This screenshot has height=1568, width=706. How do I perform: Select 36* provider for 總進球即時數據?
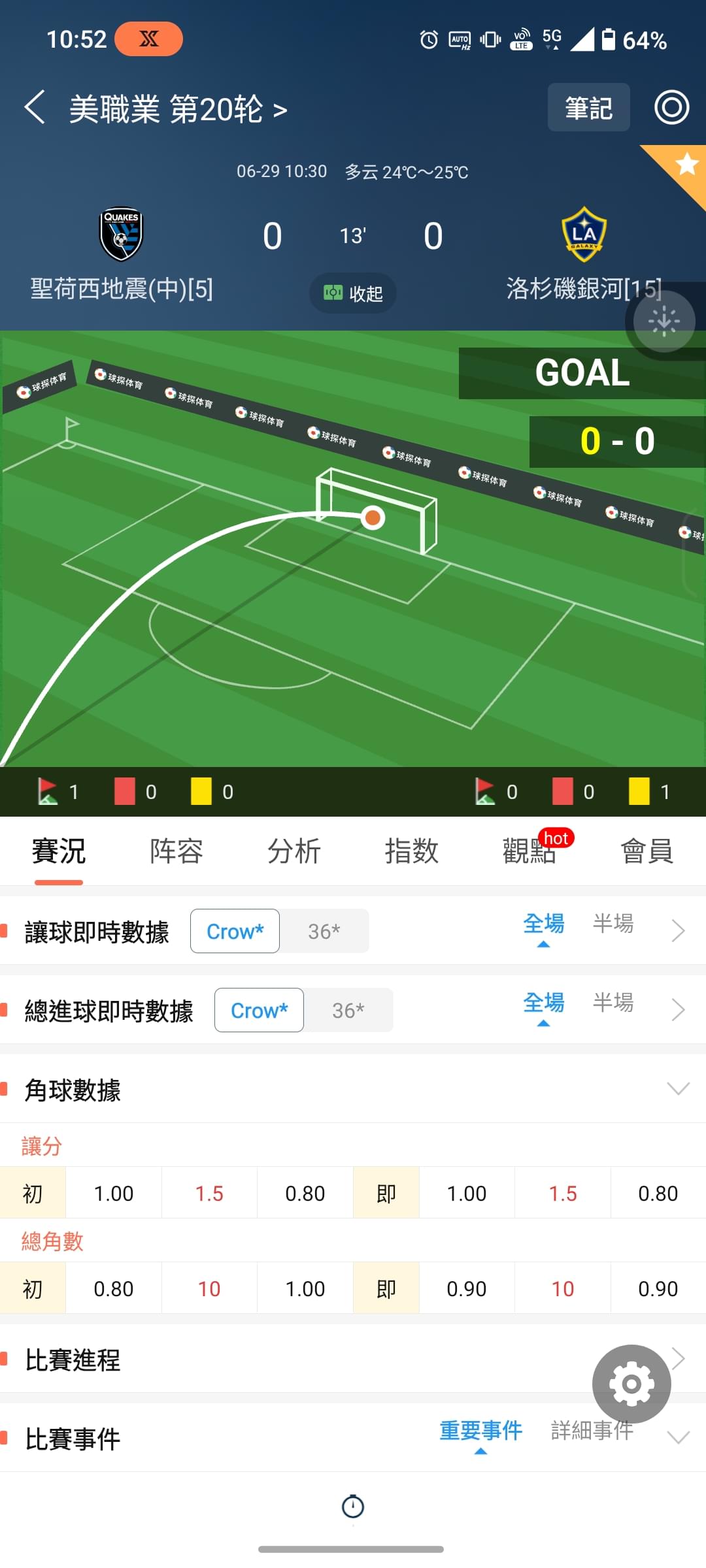(348, 1010)
